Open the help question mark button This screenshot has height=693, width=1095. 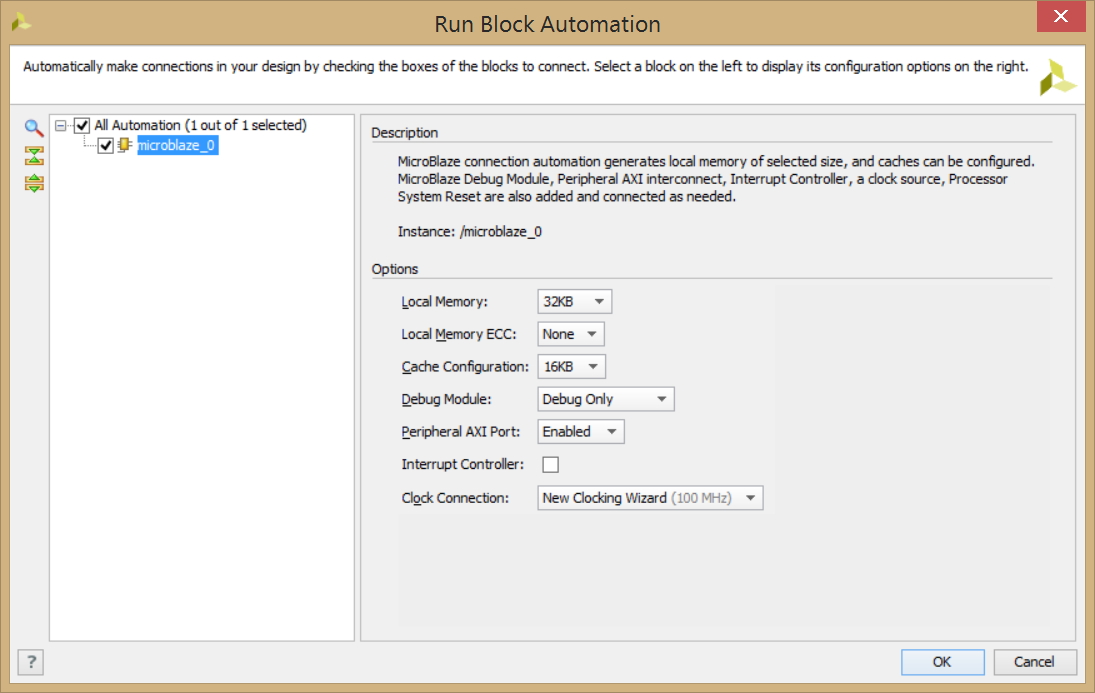31,662
